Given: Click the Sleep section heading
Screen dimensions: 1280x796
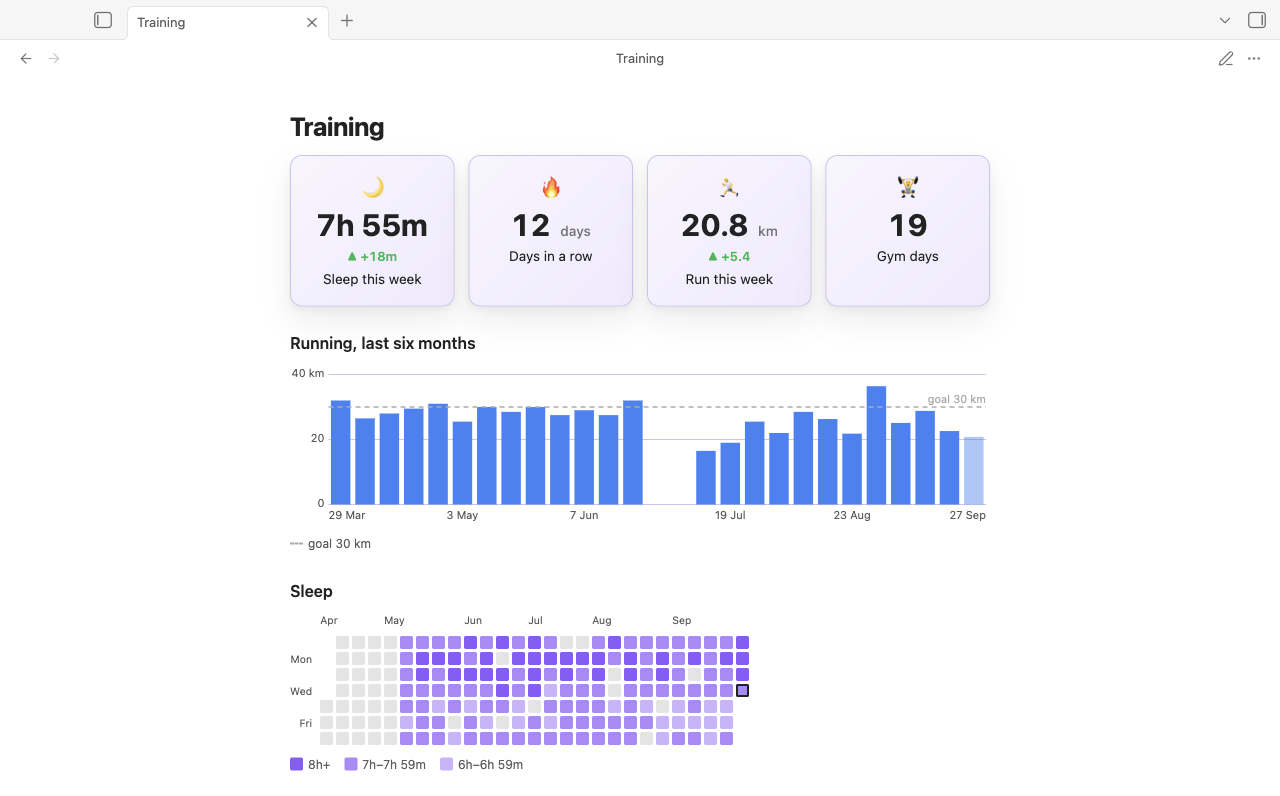Looking at the screenshot, I should pos(311,591).
